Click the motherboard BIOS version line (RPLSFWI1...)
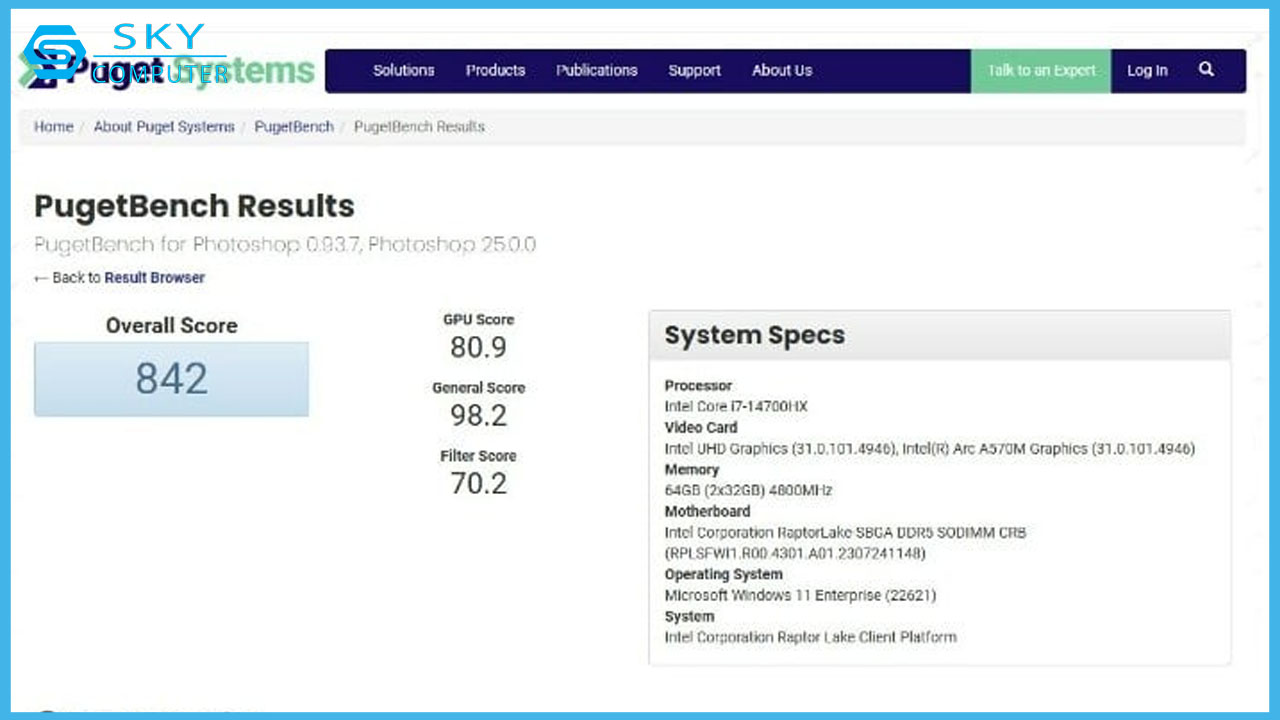The image size is (1280, 720). (x=795, y=554)
